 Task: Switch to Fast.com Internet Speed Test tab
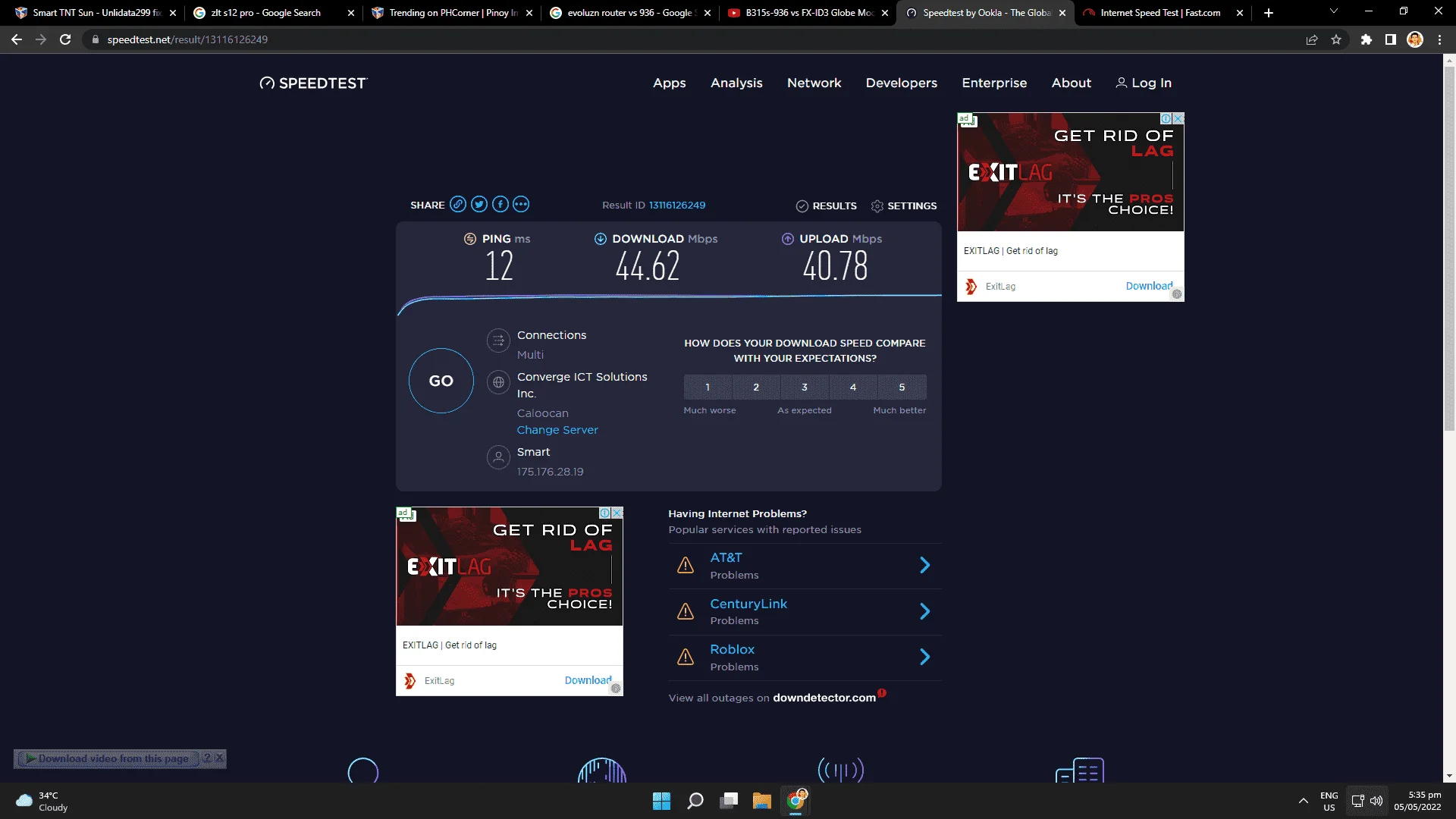[1163, 13]
